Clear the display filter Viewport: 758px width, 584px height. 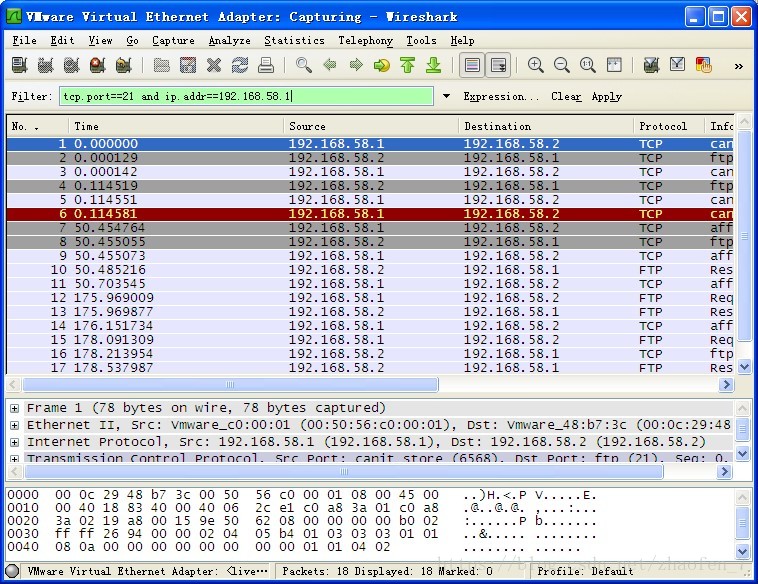coord(566,96)
